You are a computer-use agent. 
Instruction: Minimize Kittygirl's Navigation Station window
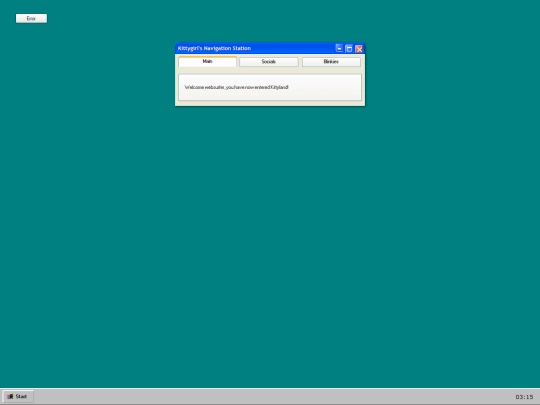click(339, 49)
